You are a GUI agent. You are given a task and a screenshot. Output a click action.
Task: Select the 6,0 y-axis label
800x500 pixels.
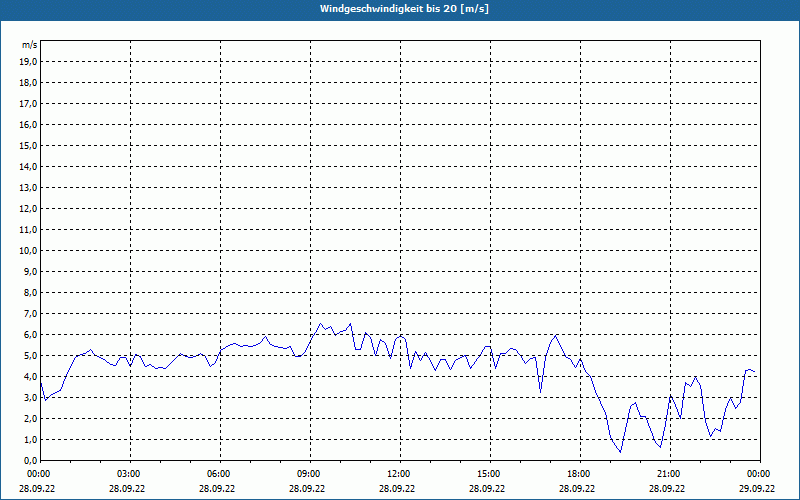coord(30,335)
